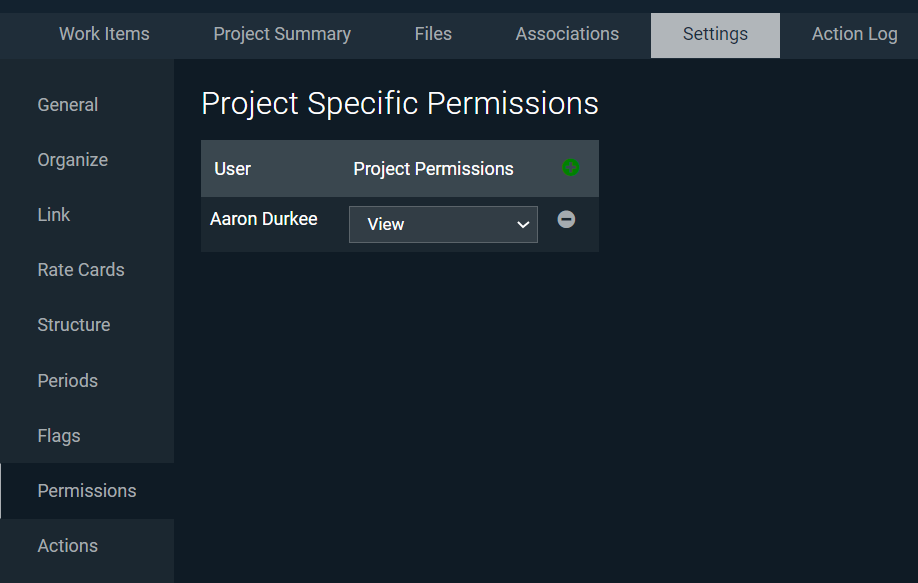Image resolution: width=918 pixels, height=583 pixels.
Task: Go to the Files tab
Action: pos(433,34)
